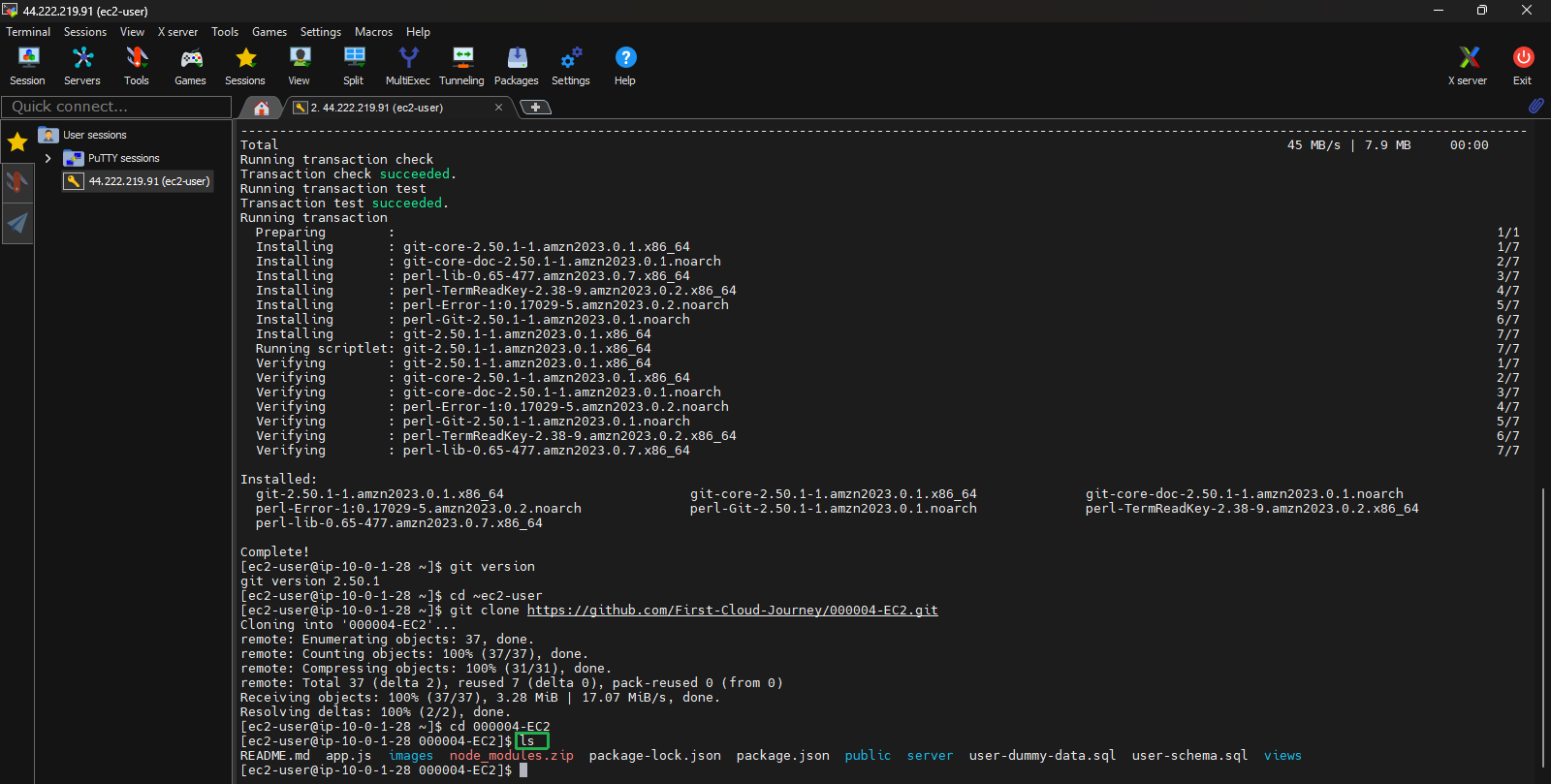Open the View toolbar icon
The image size is (1551, 784).
[x=300, y=66]
